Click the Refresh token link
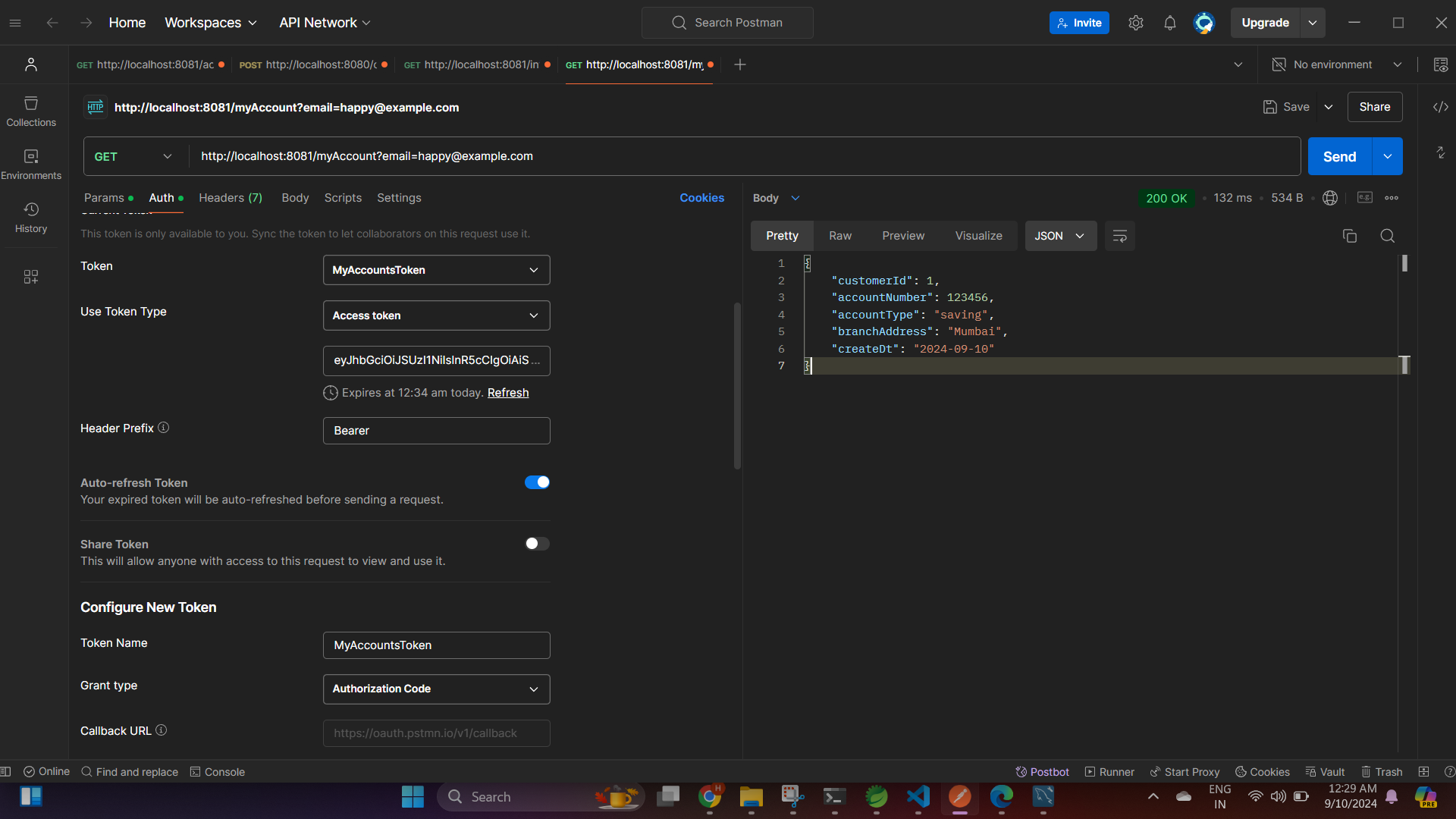Image resolution: width=1456 pixels, height=819 pixels. [508, 393]
